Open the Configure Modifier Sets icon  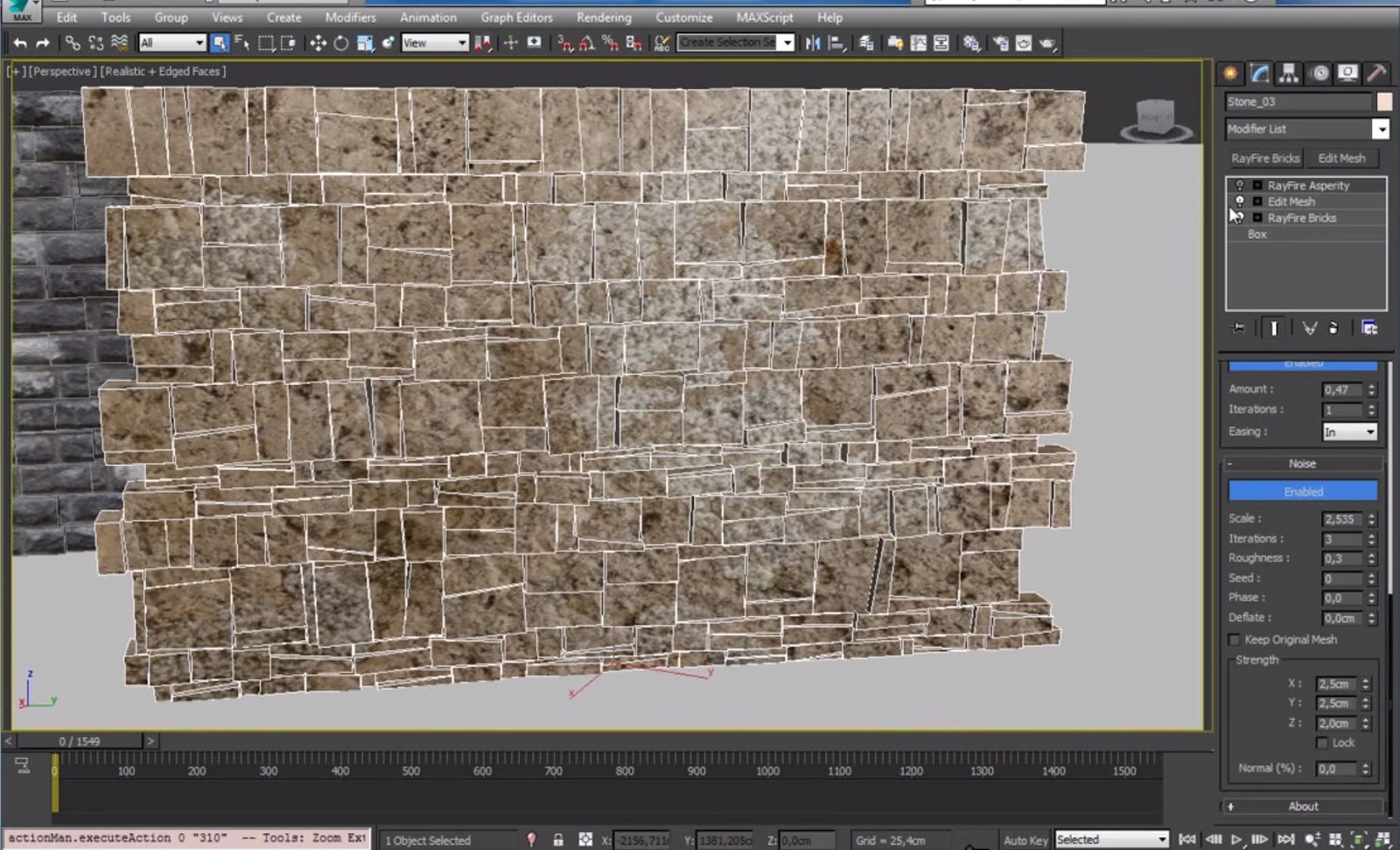click(1369, 328)
